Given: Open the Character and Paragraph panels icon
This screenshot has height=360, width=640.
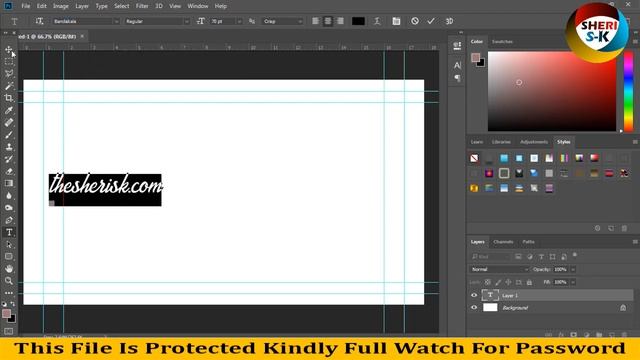Looking at the screenshot, I should tap(396, 21).
